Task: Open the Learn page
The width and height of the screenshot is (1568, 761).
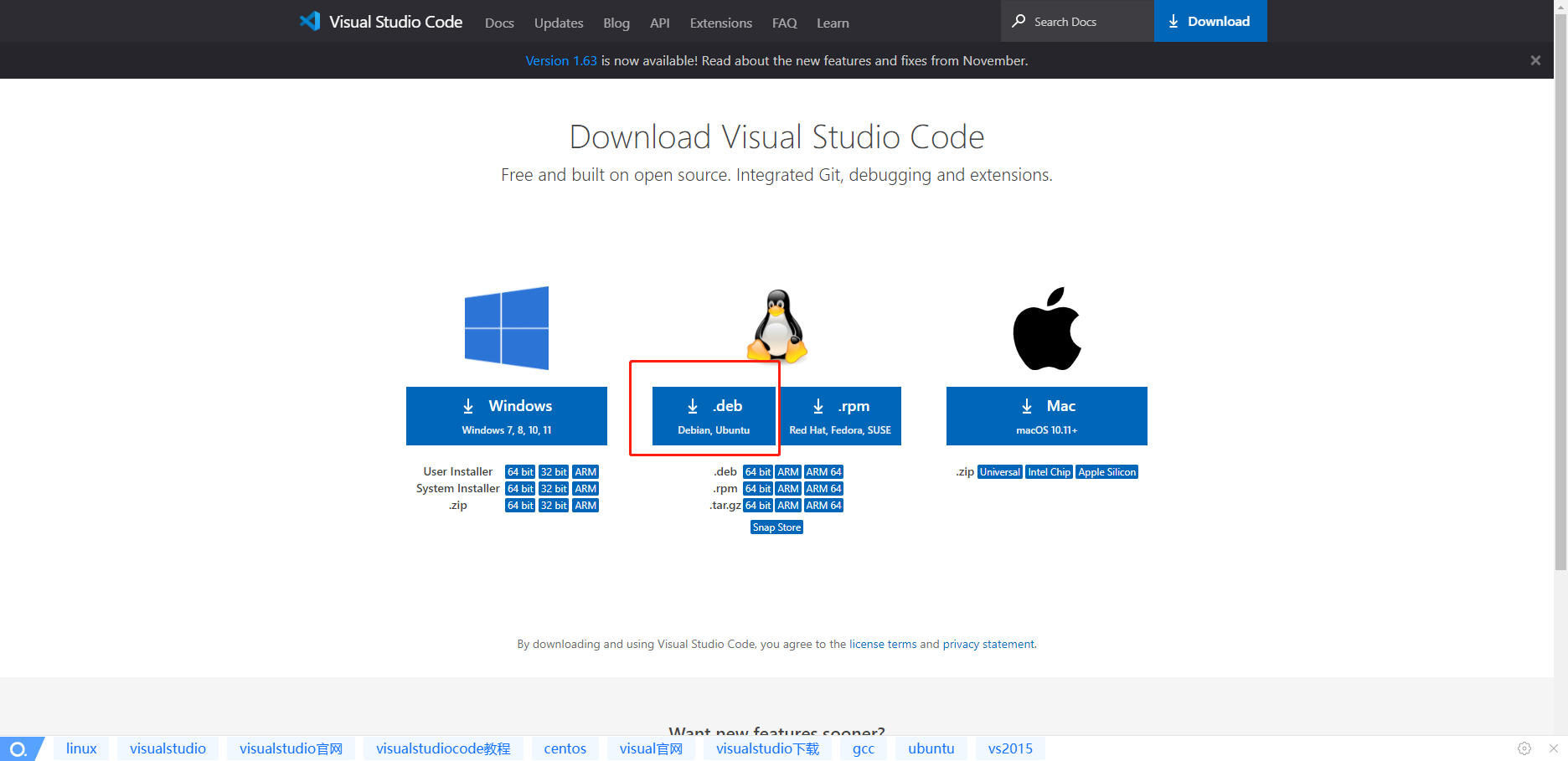Action: coord(833,23)
